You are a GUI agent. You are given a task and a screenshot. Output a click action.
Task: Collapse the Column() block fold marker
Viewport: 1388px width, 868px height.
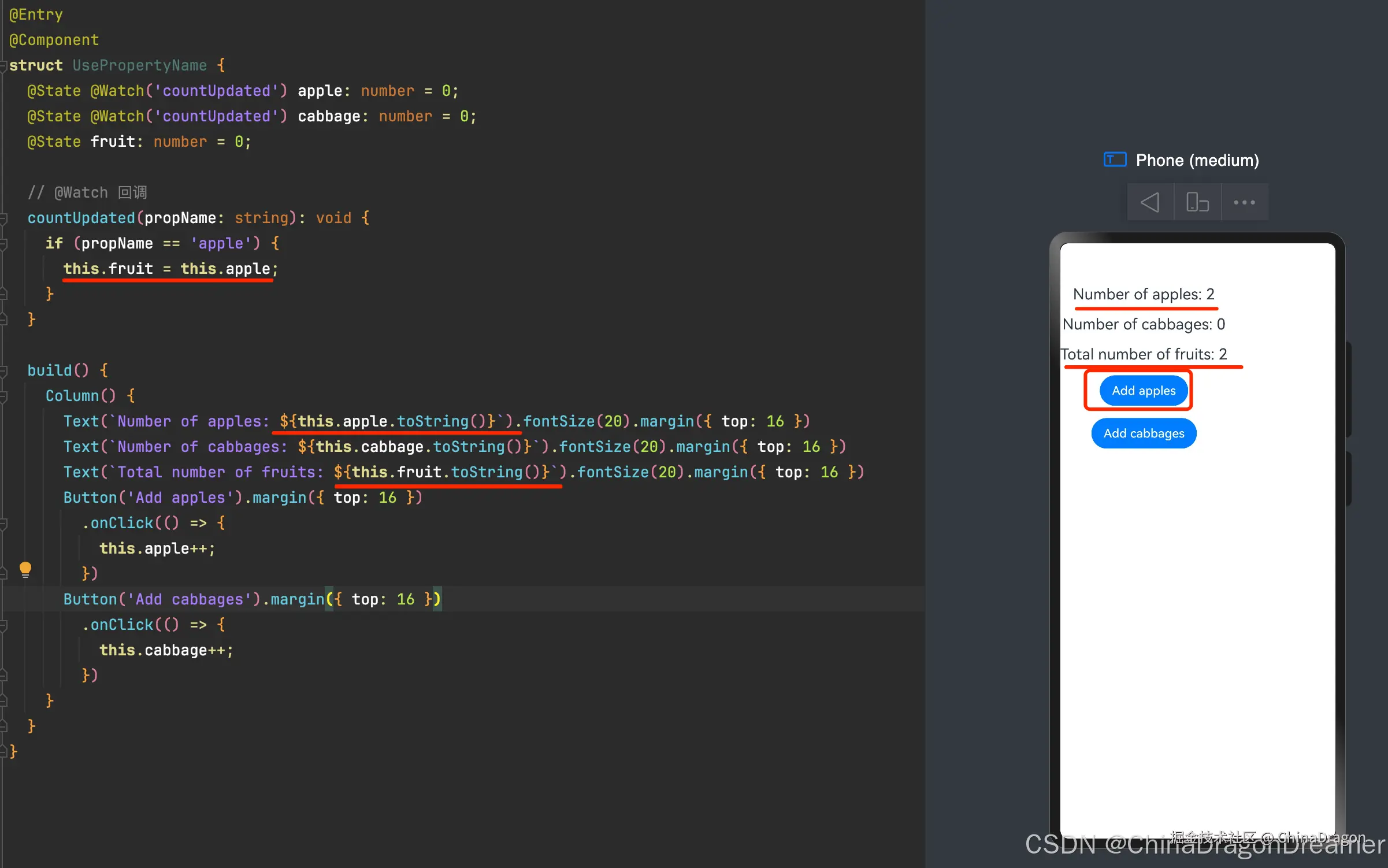3,396
